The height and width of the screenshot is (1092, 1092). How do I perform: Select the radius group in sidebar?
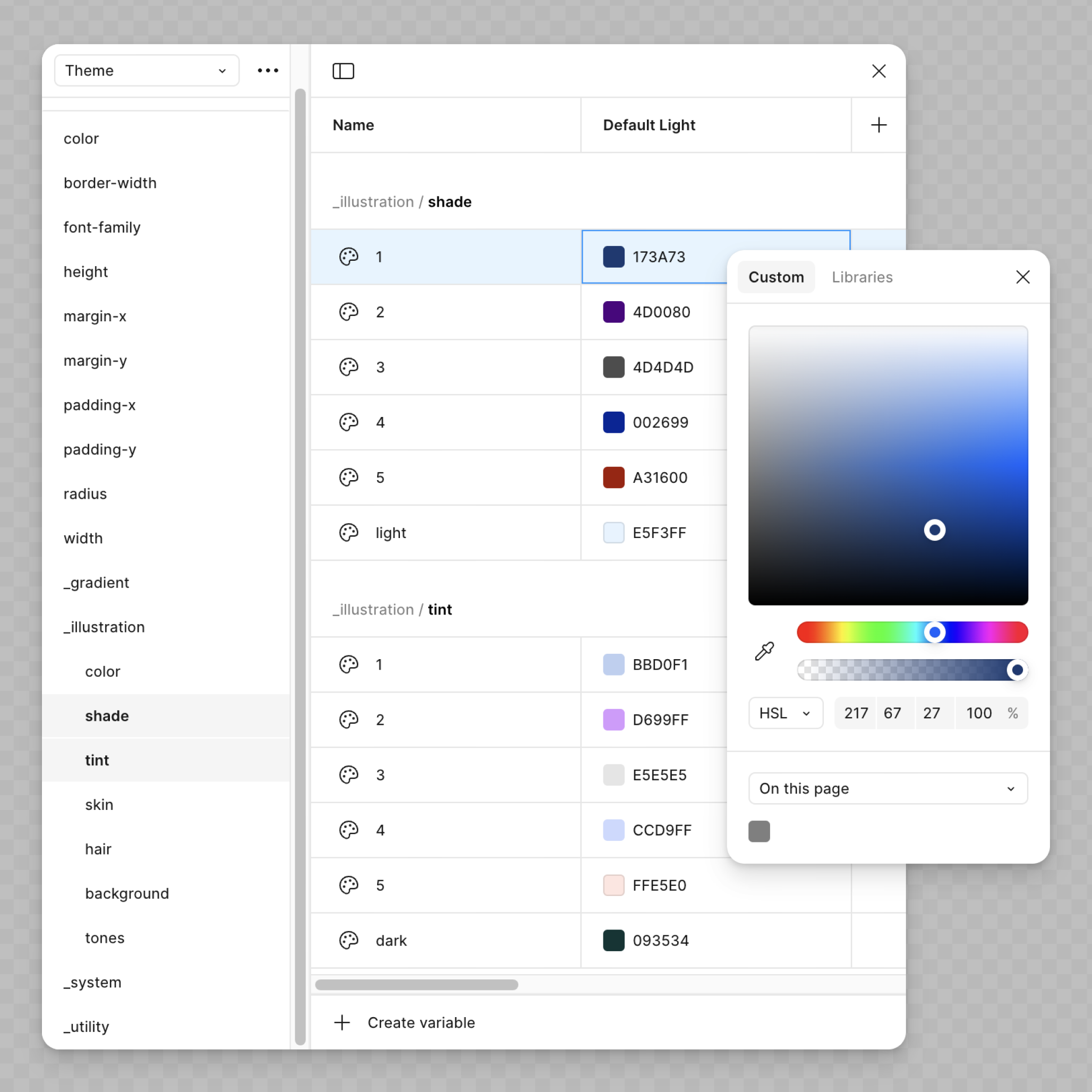pyautogui.click(x=166, y=494)
